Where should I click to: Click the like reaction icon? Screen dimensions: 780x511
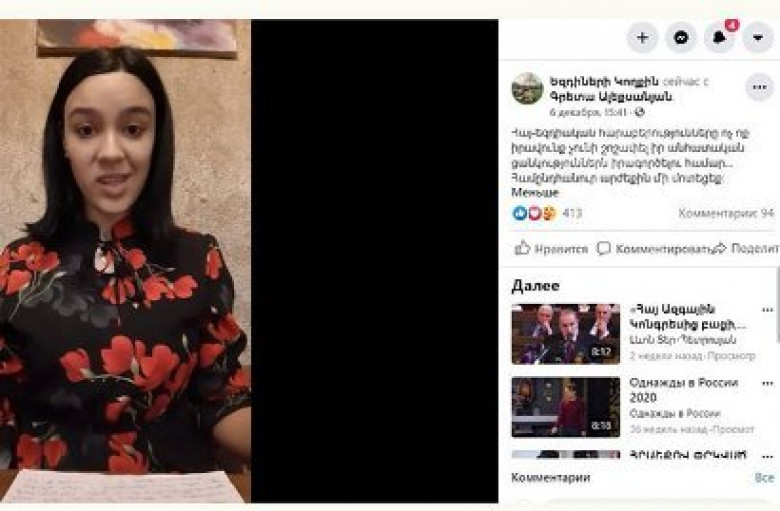(519, 213)
